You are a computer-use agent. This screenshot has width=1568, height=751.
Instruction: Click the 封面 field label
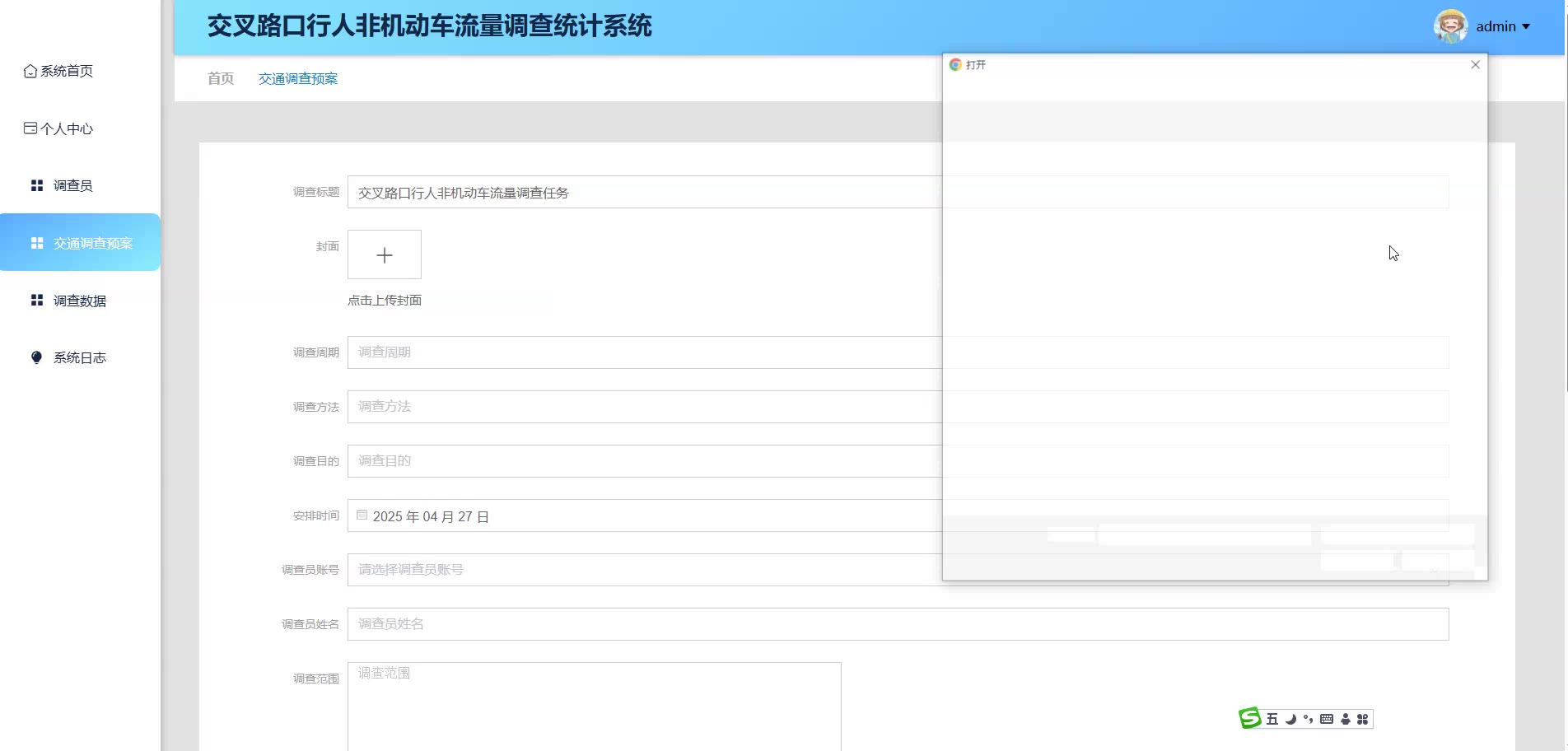pos(328,246)
